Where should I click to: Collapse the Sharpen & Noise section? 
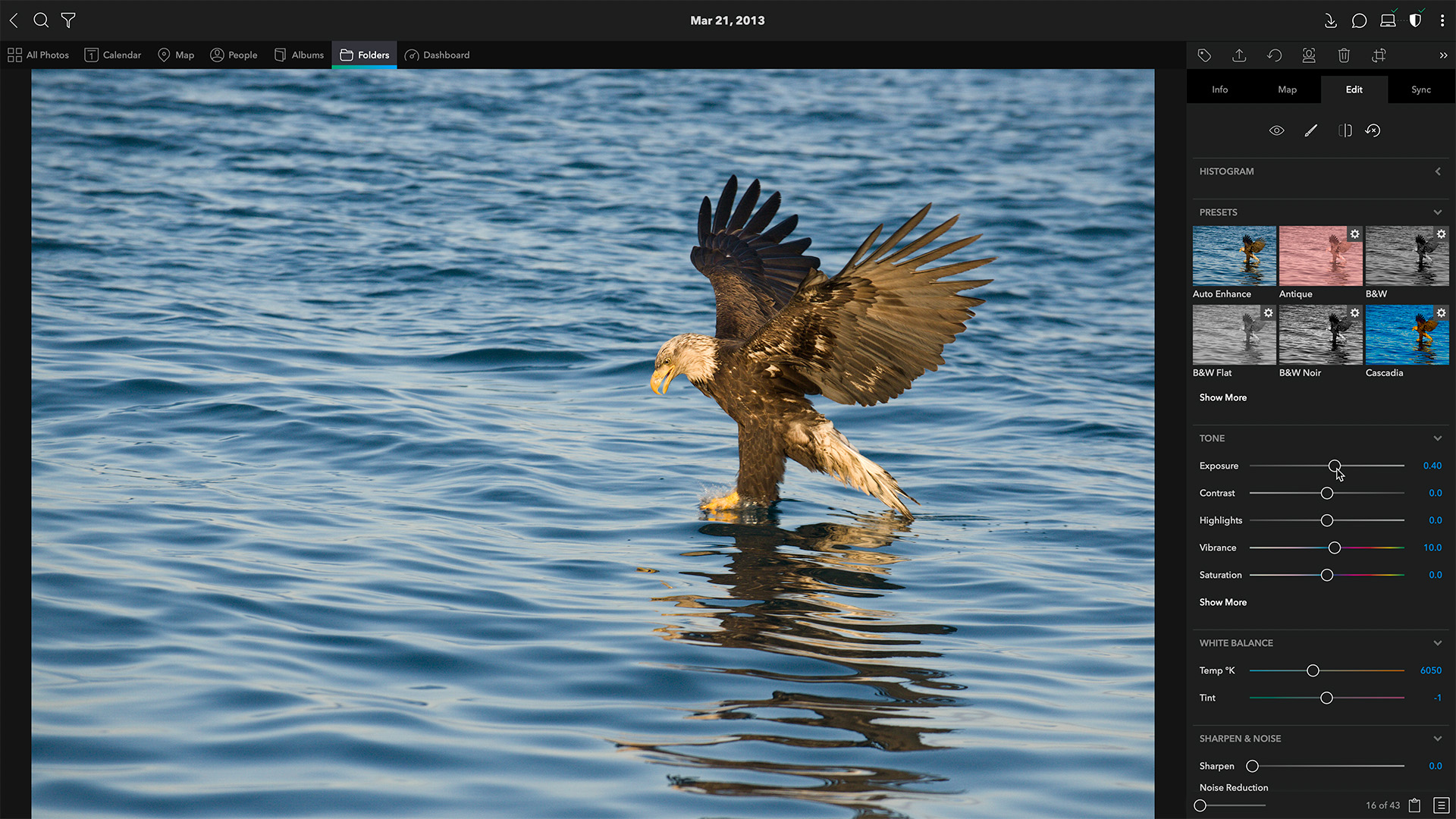tap(1438, 739)
